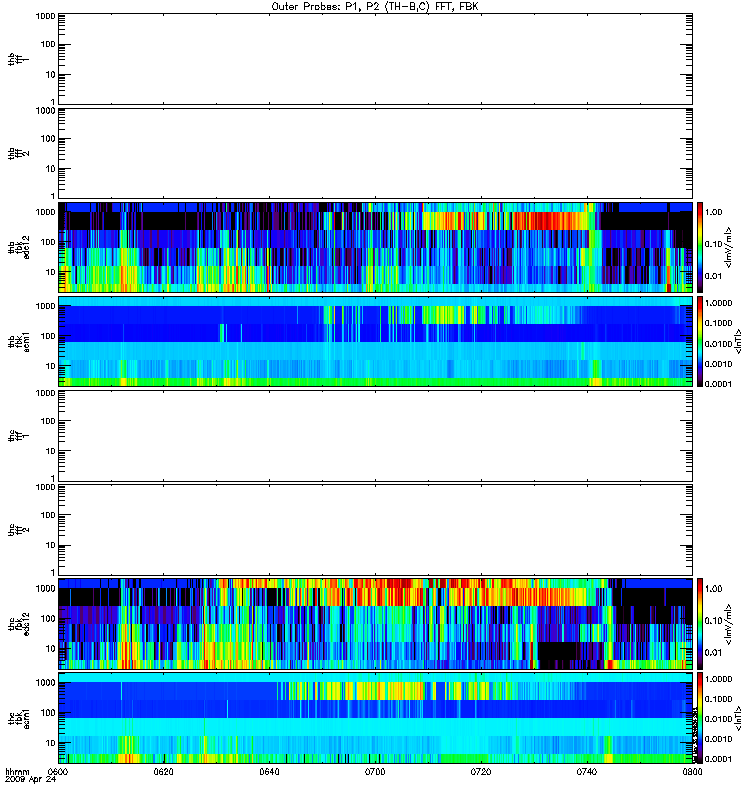Select the empty thb fff 1 spectrogram panel
Screen dimensions: 750x800
click(376, 59)
